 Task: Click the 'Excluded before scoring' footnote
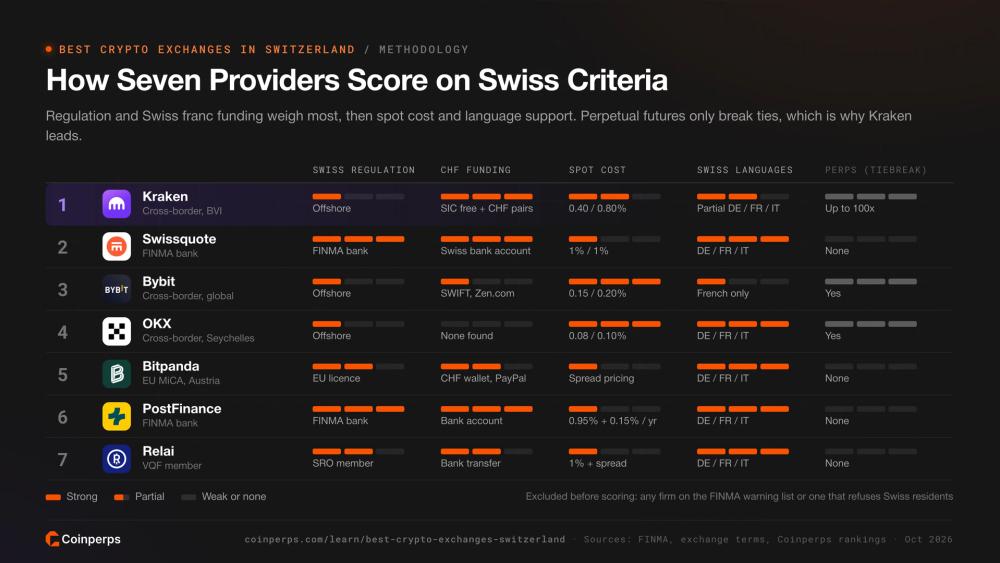739,497
